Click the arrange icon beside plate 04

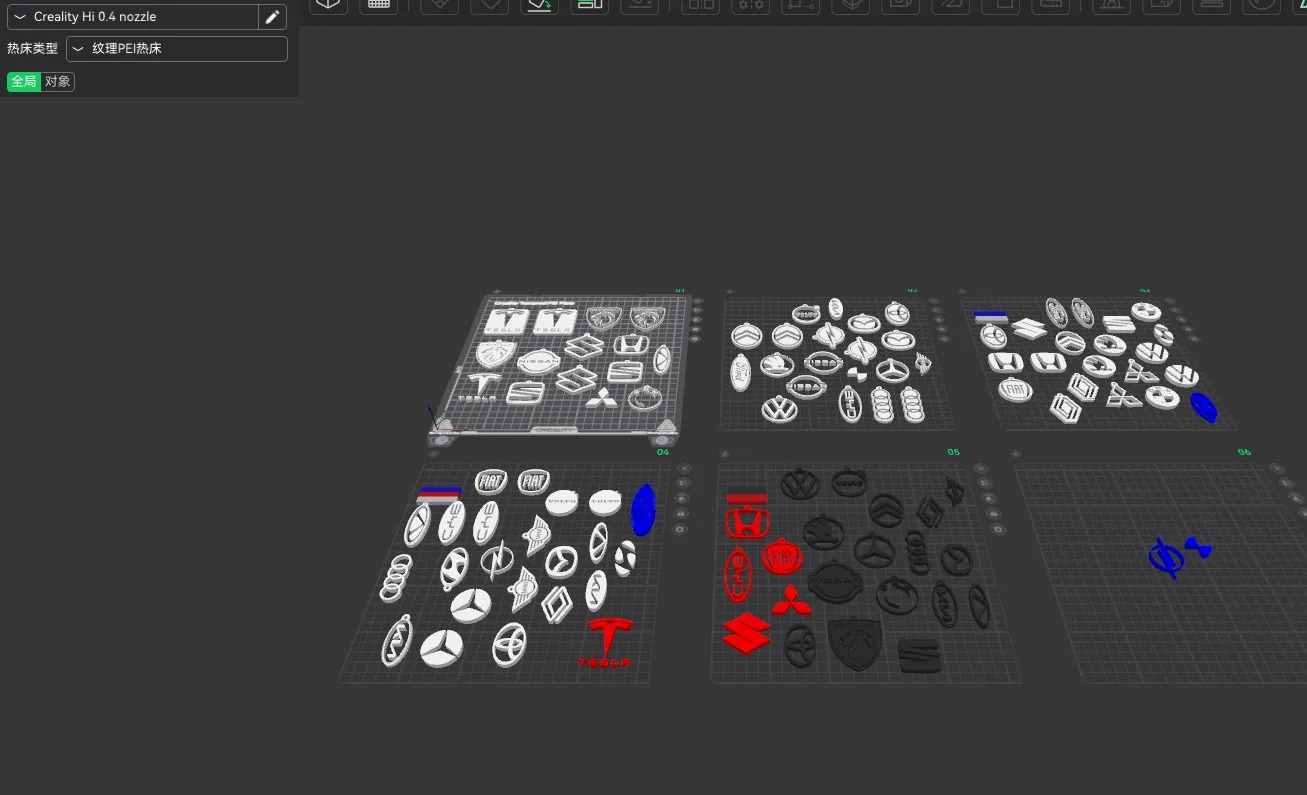click(682, 498)
